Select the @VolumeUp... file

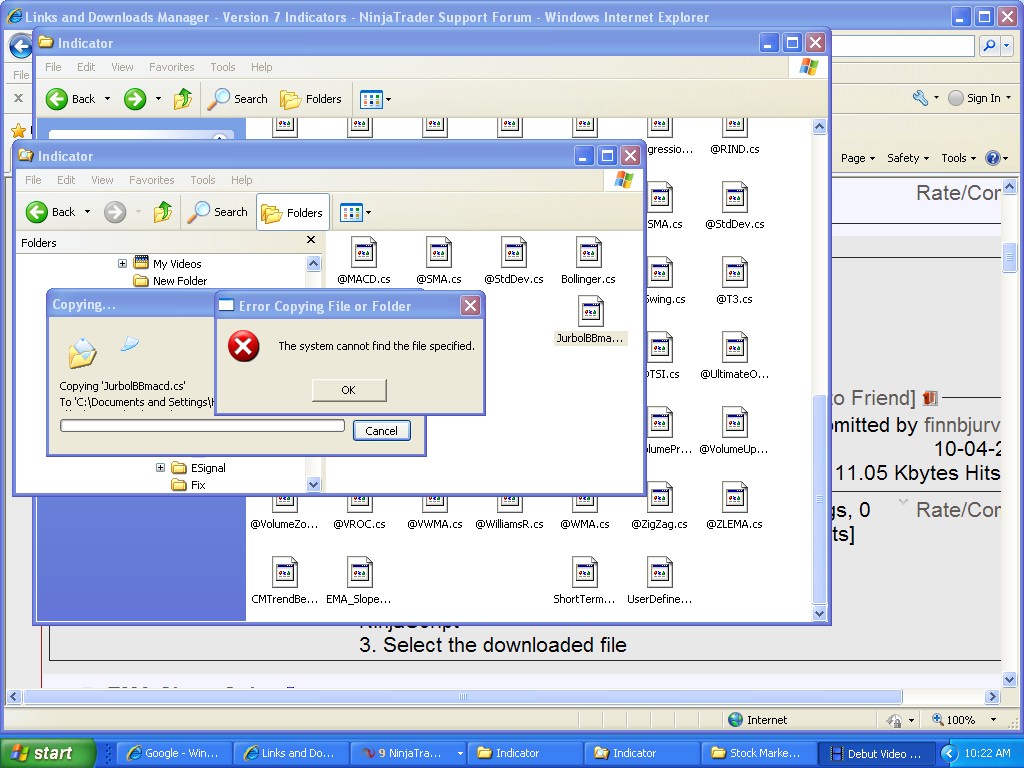pos(734,431)
